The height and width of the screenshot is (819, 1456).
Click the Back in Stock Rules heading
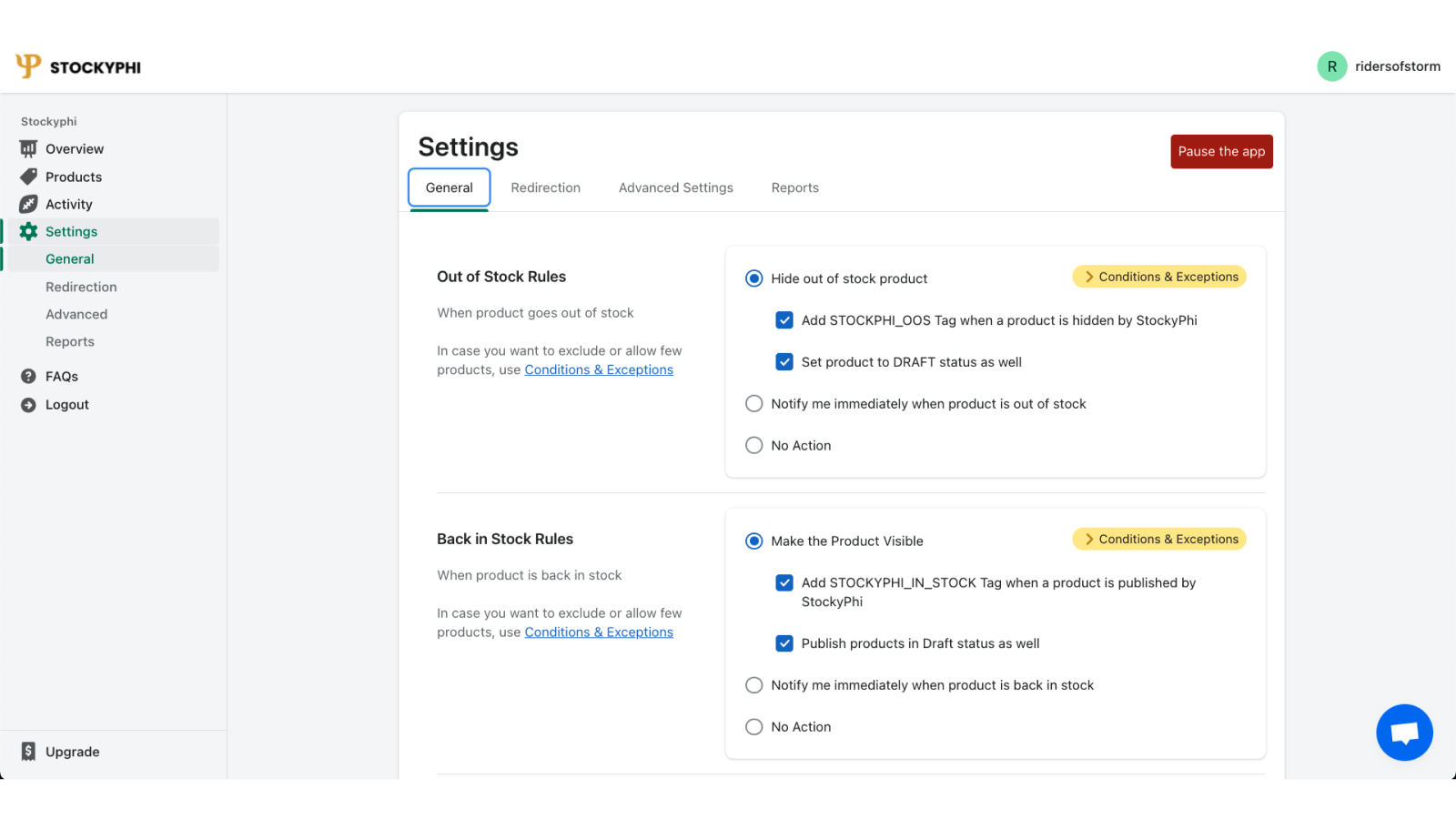click(x=505, y=539)
